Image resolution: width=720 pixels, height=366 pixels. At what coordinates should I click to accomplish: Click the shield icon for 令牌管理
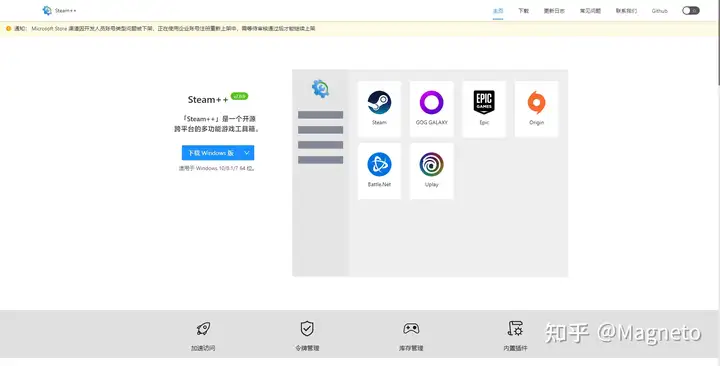(307, 328)
